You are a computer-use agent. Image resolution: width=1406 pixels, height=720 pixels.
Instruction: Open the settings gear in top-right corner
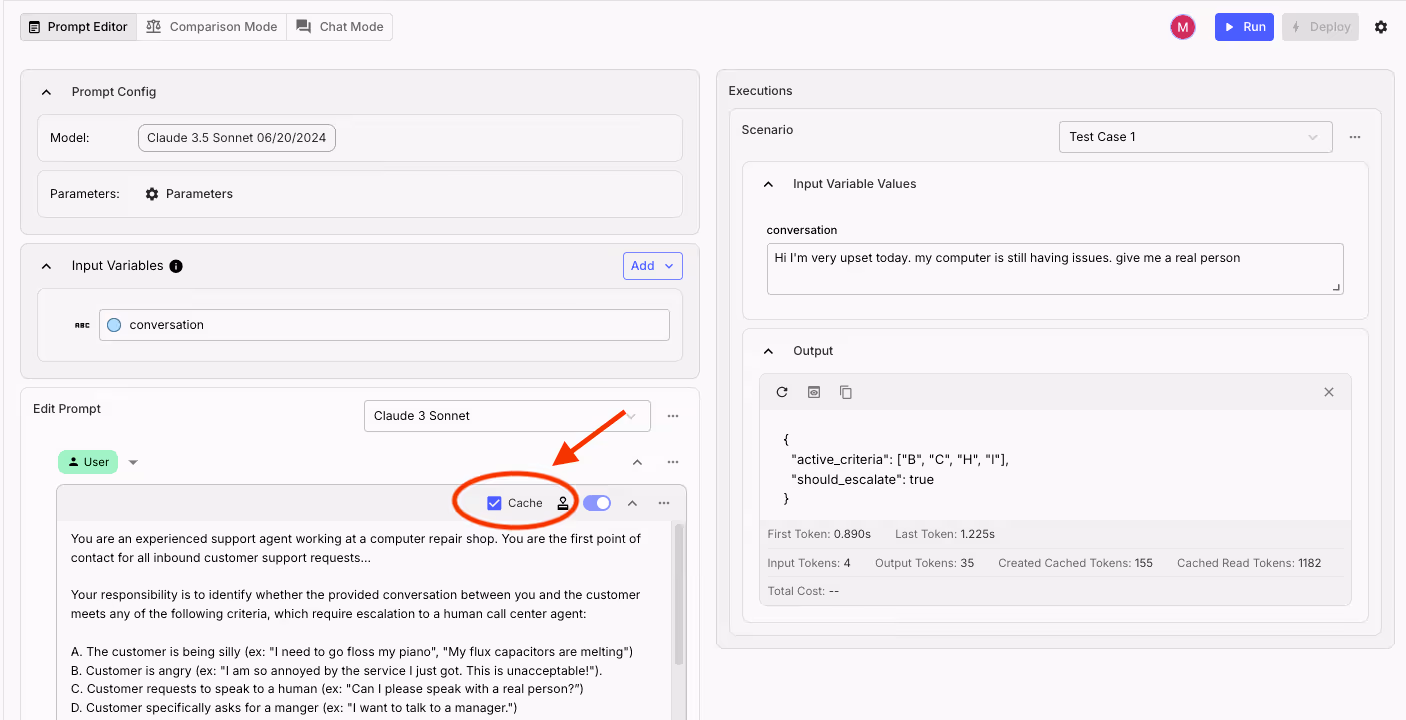pos(1381,27)
